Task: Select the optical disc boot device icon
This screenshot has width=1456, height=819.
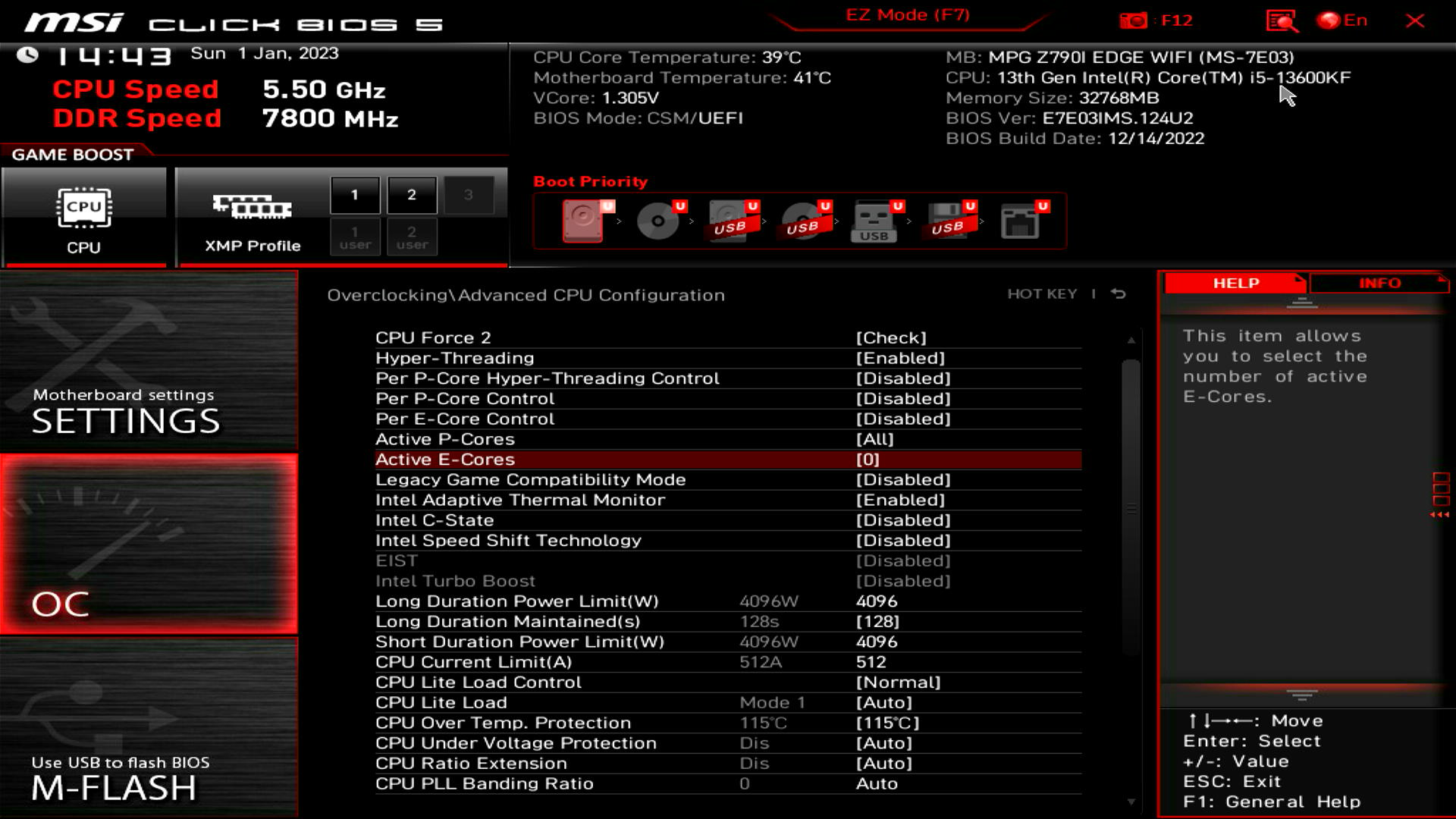Action: pos(657,221)
